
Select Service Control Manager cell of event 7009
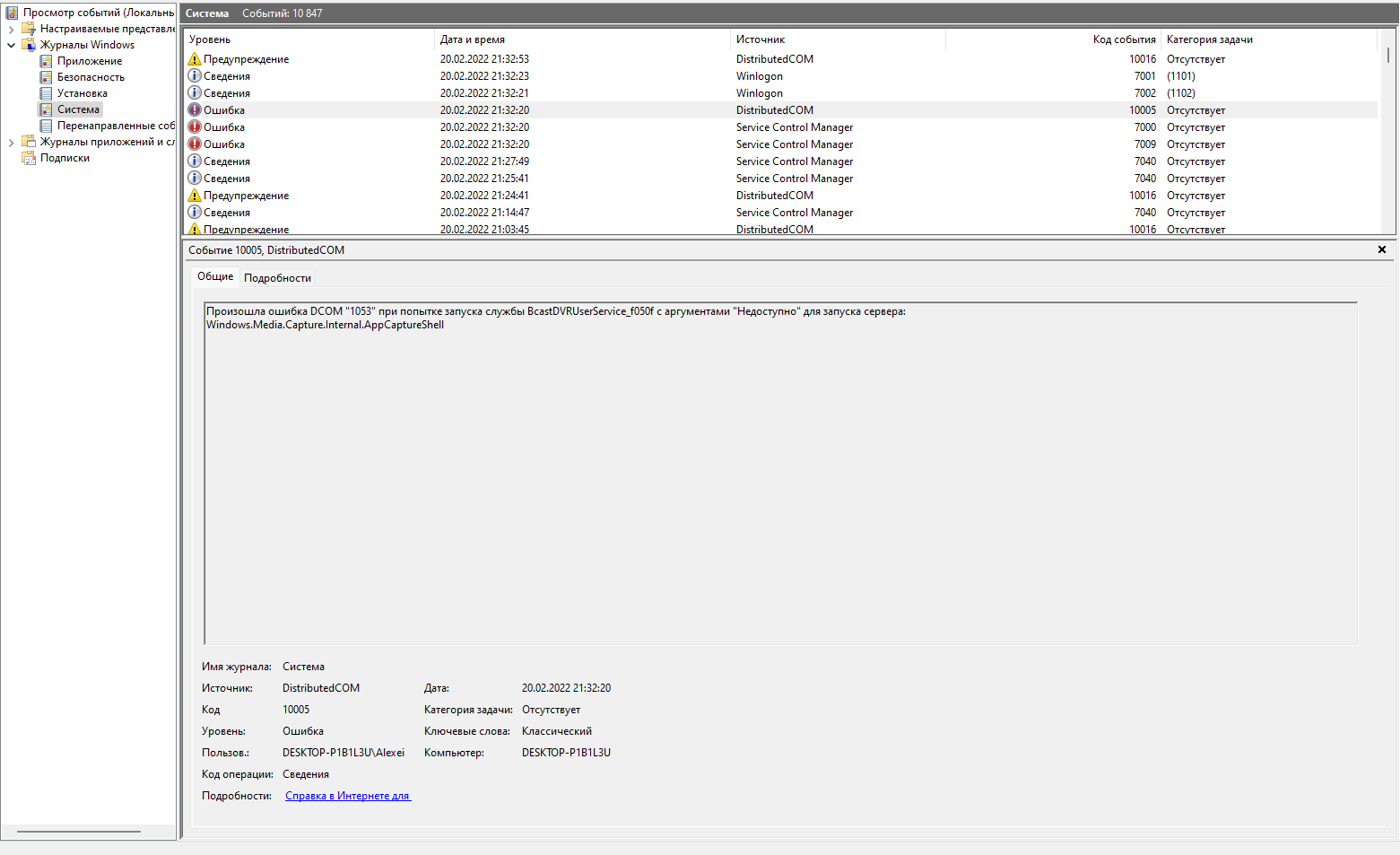pos(795,144)
